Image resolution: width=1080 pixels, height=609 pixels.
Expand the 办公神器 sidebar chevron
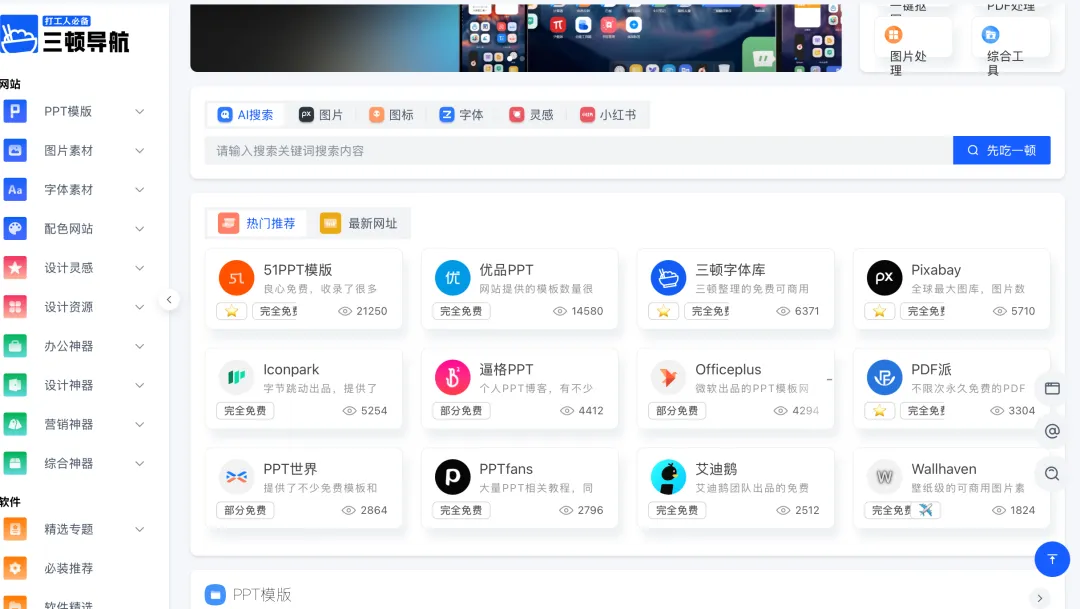coord(139,347)
